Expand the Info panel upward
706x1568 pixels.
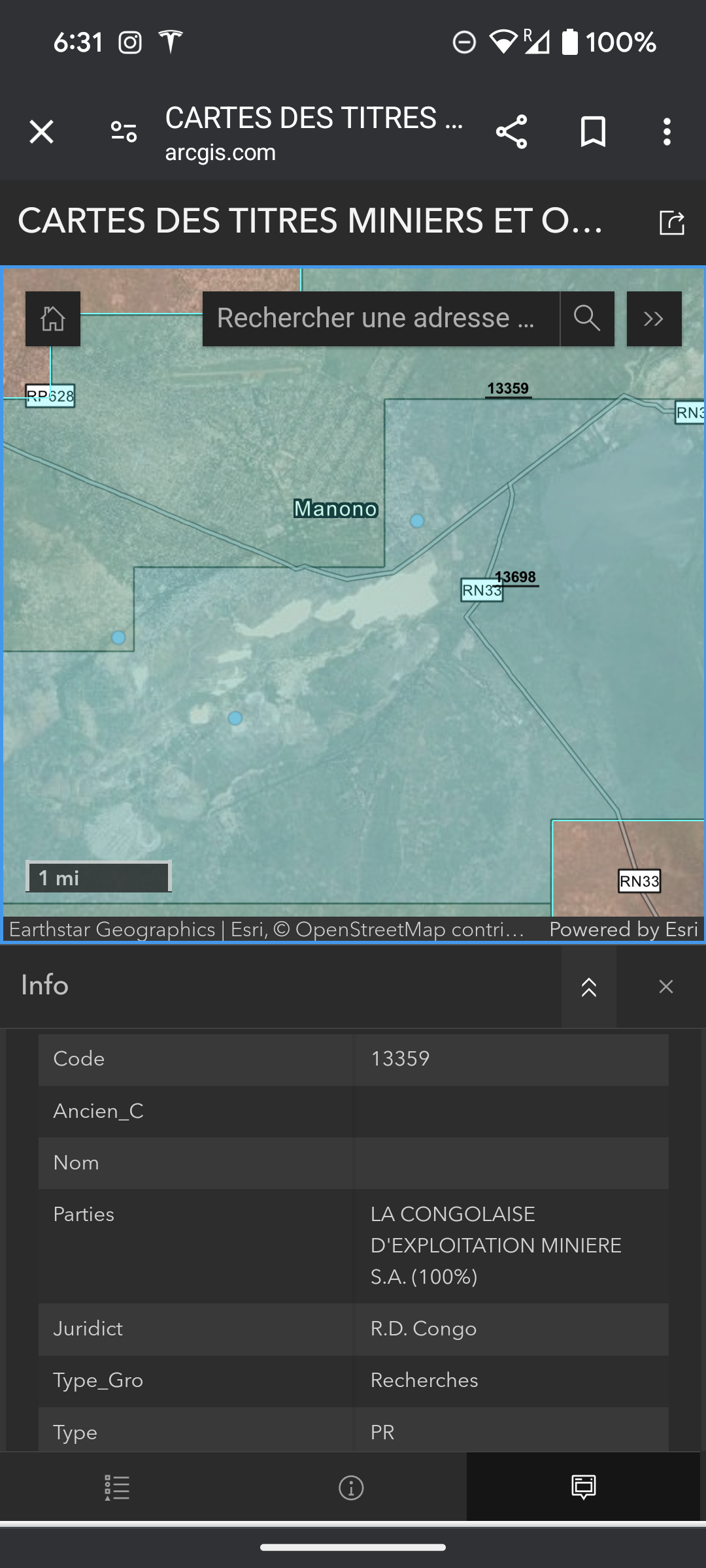(588, 987)
